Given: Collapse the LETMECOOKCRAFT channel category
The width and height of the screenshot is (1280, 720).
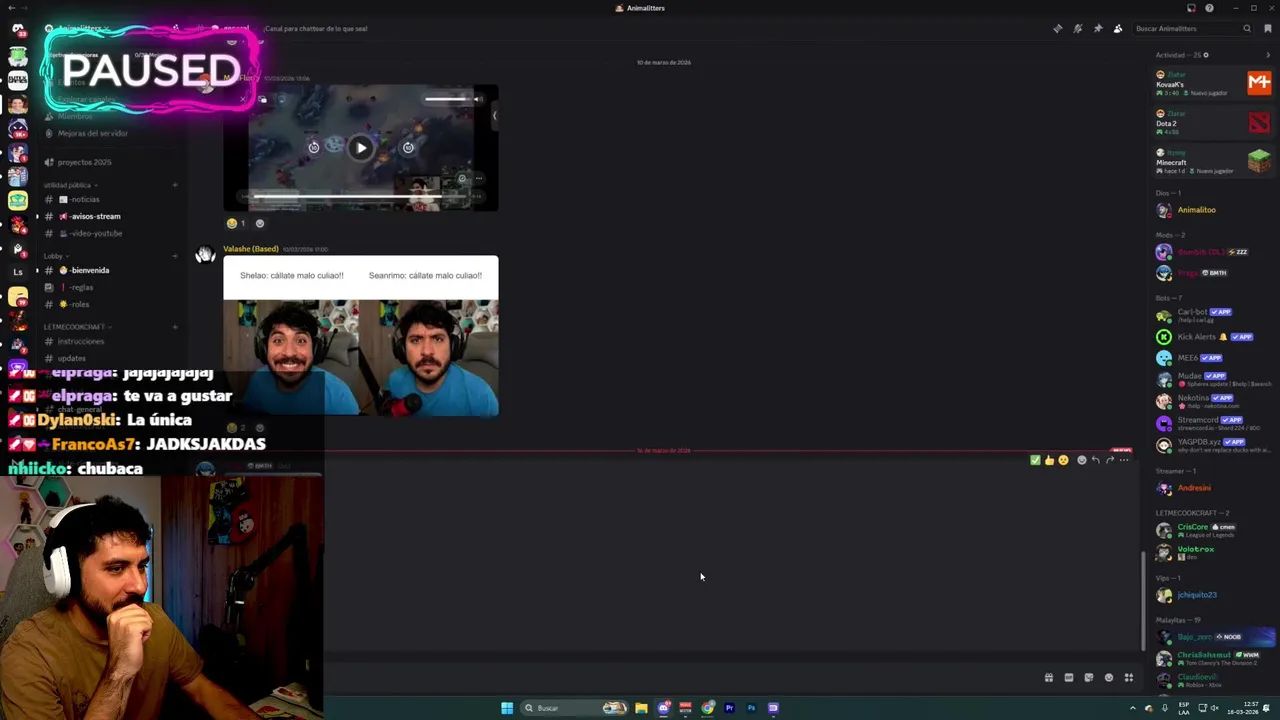Looking at the screenshot, I should pyautogui.click(x=76, y=327).
